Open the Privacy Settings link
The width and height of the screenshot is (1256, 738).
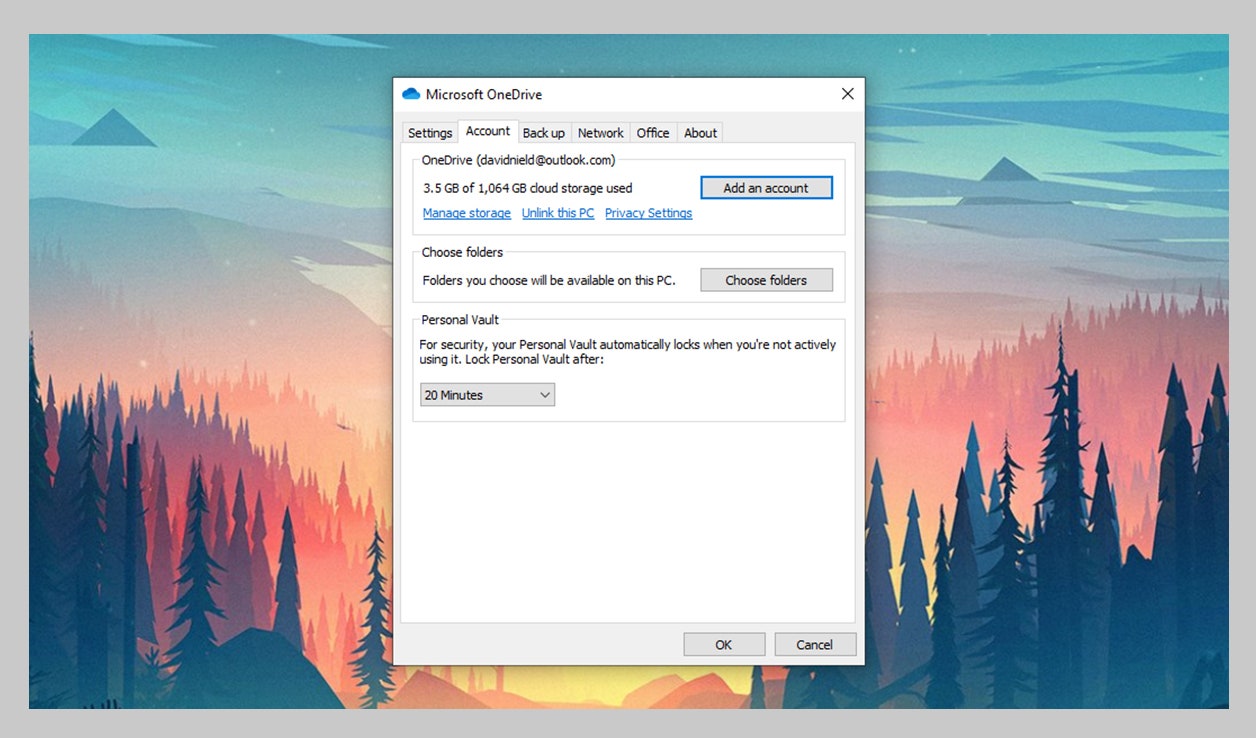pos(649,213)
